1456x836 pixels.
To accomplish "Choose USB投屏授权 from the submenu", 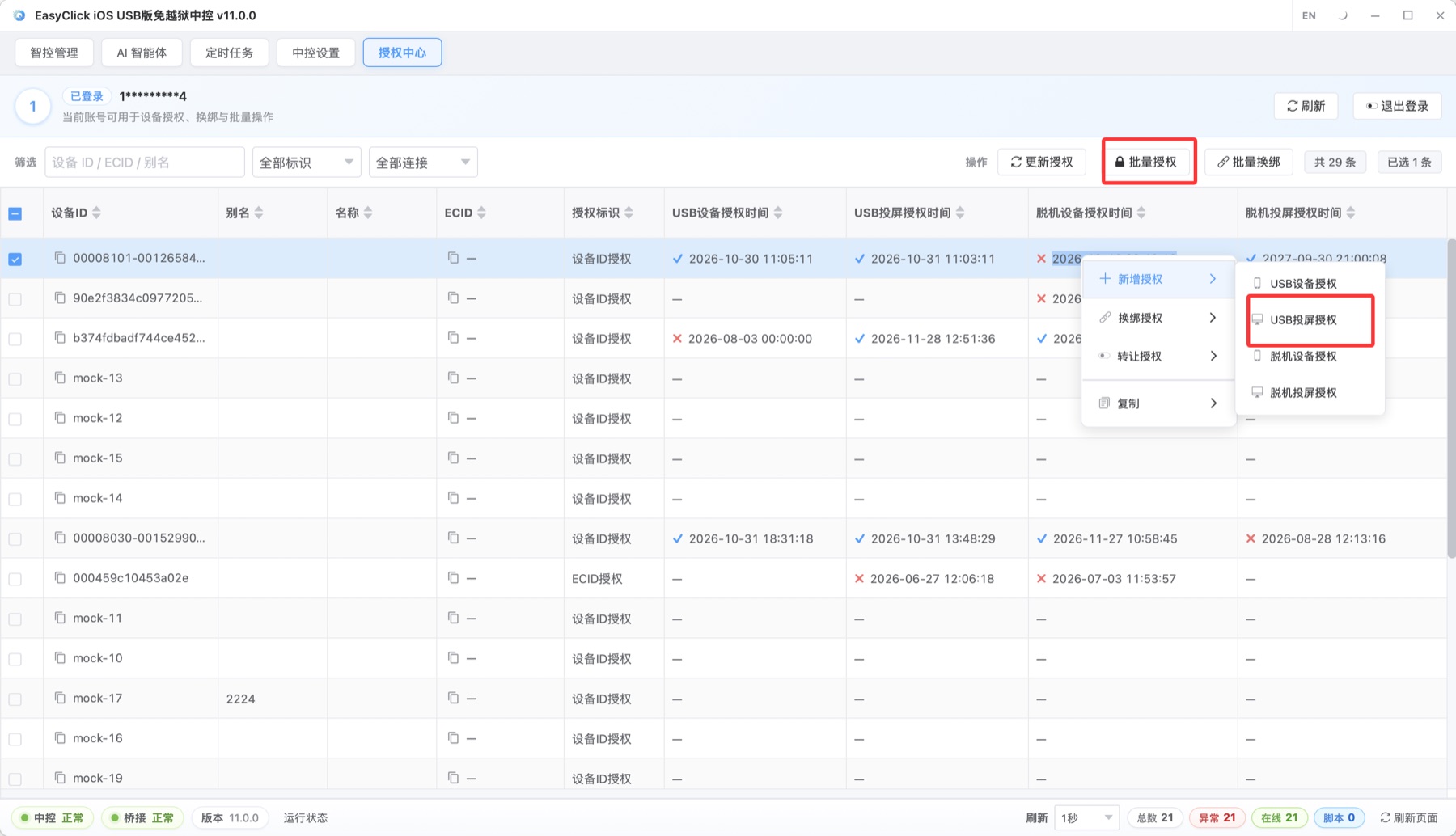I will click(x=1310, y=319).
